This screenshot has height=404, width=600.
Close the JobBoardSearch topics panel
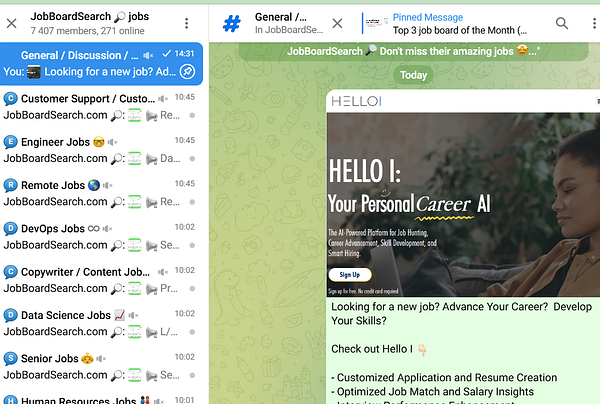click(11, 23)
